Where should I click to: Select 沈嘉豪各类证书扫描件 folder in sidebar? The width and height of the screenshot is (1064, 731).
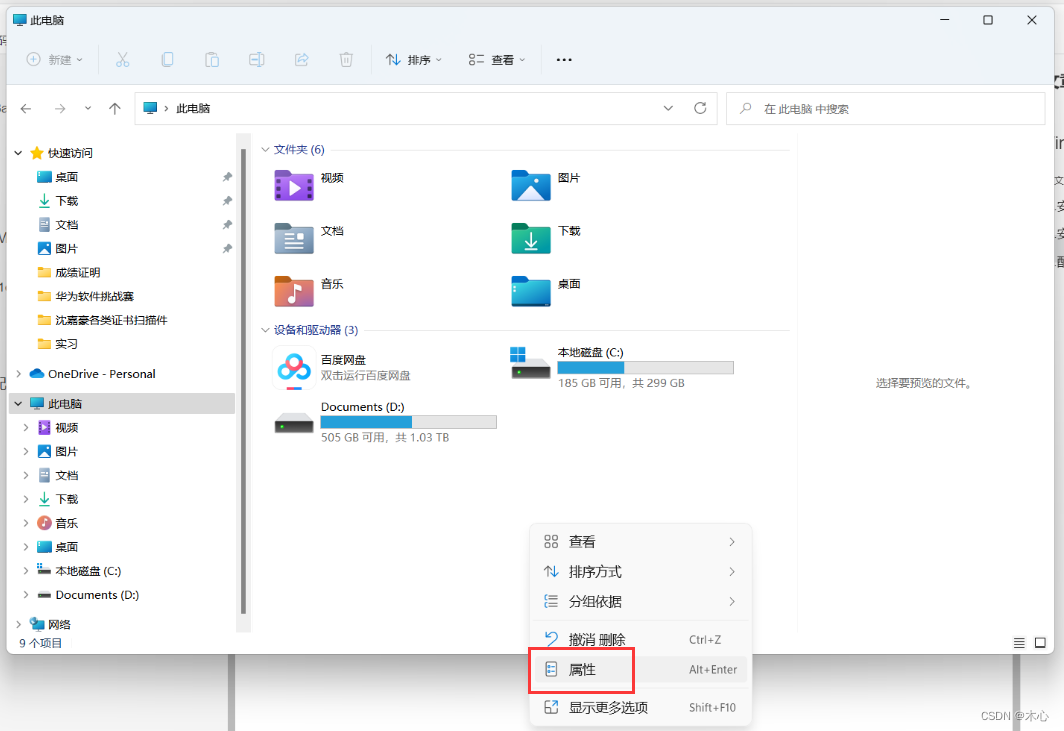(111, 320)
